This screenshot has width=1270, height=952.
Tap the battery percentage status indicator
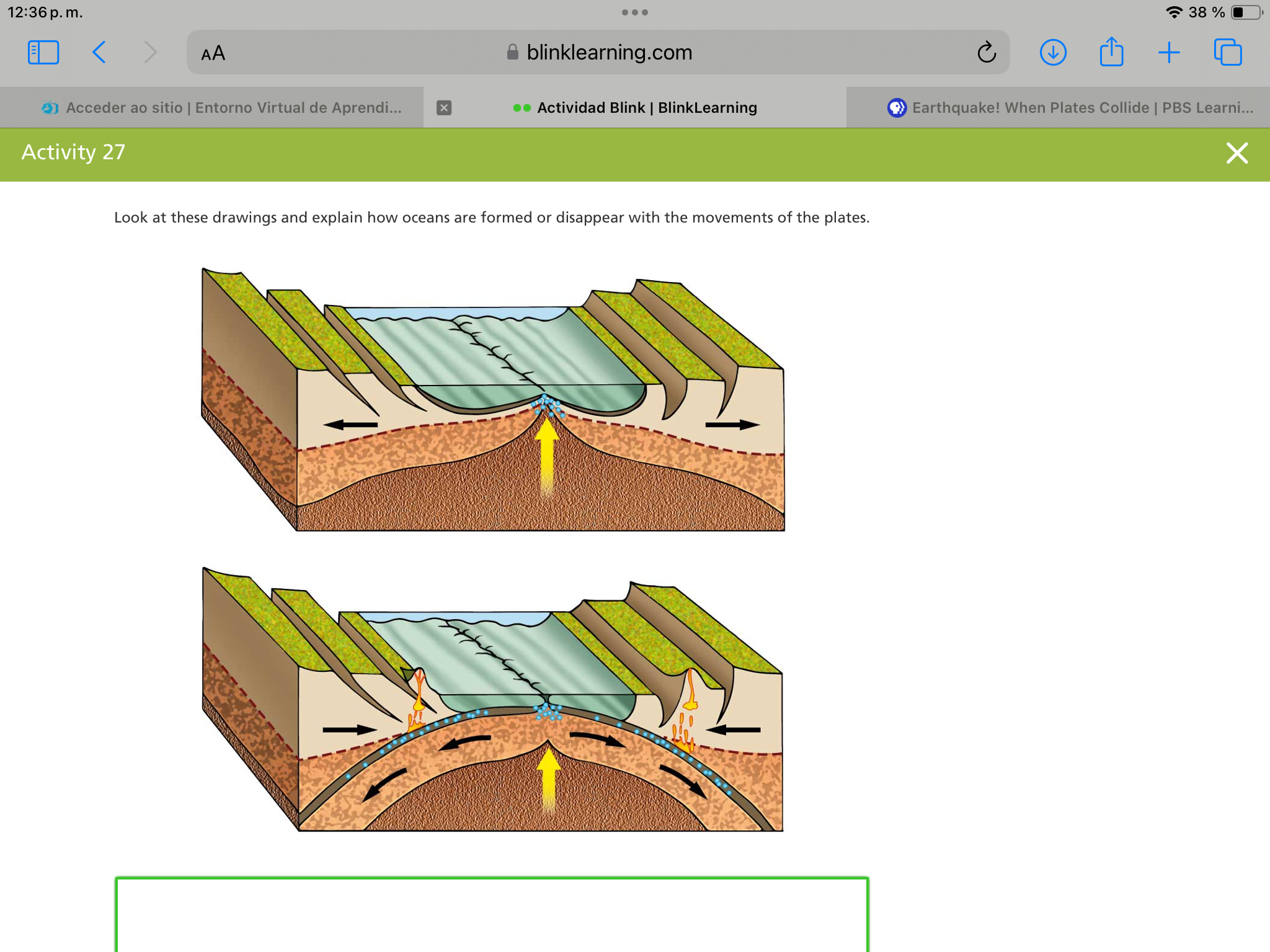tap(1206, 12)
